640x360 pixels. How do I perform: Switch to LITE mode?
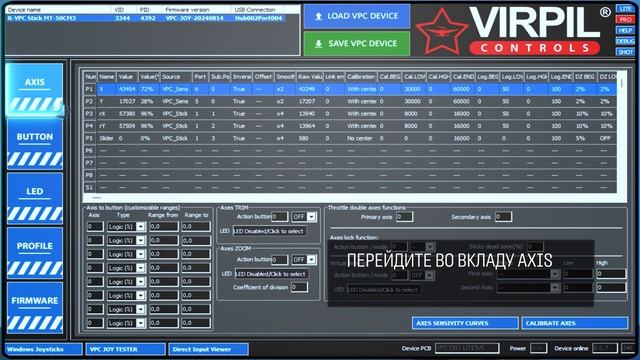click(x=625, y=9)
